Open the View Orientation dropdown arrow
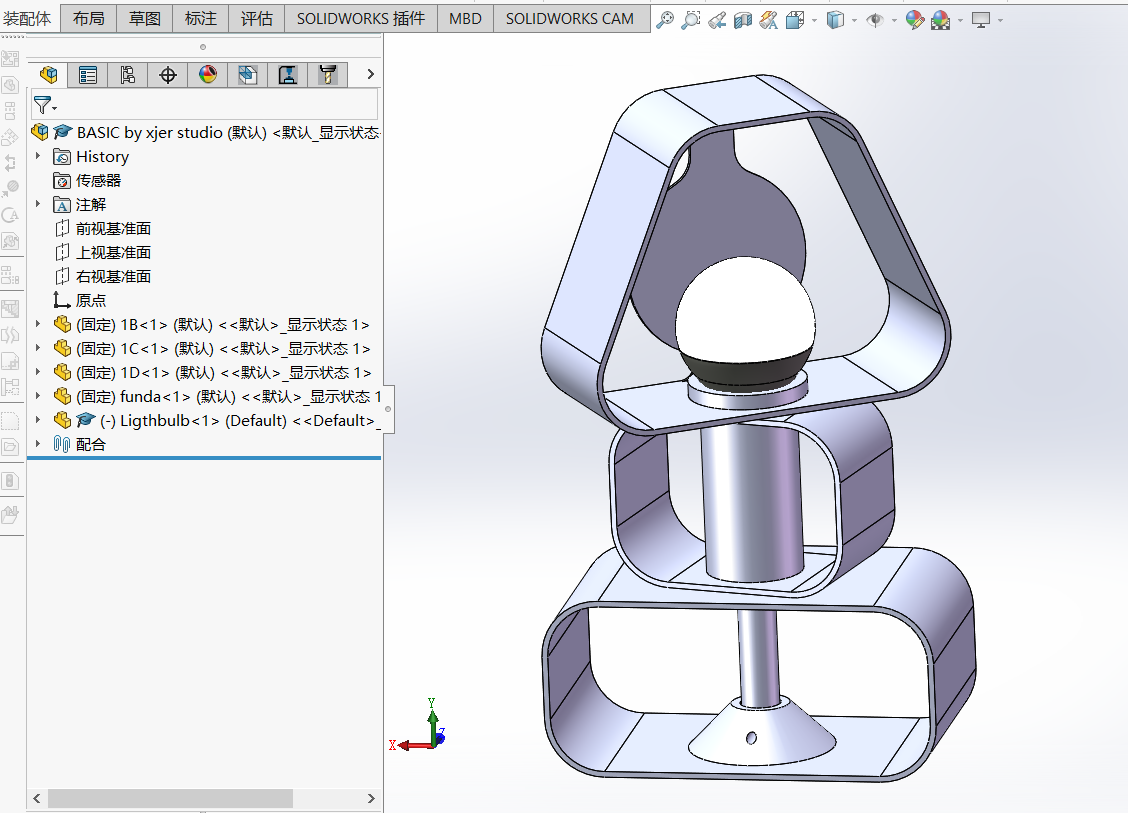The image size is (1128, 813). (814, 21)
